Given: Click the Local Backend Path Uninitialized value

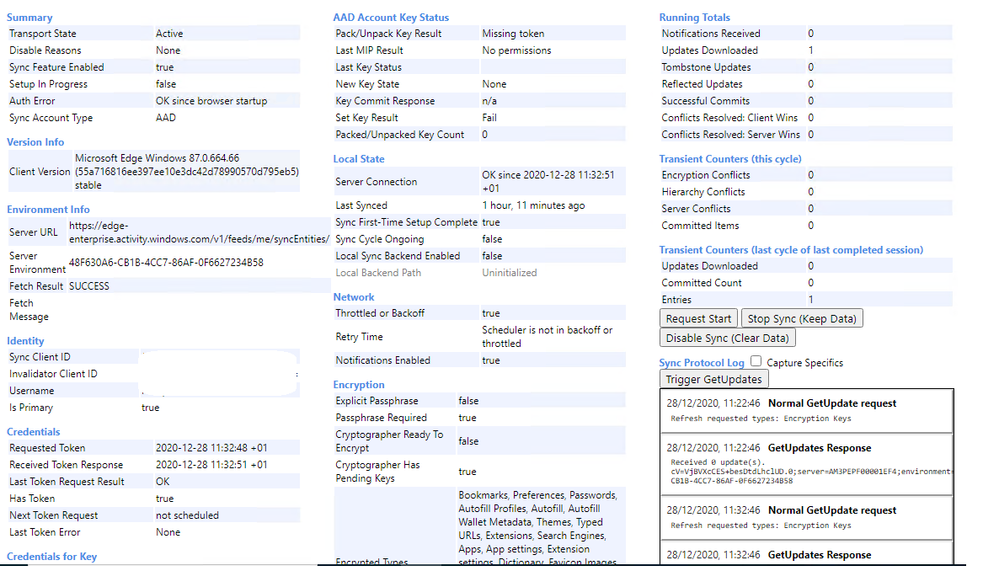Looking at the screenshot, I should (x=509, y=272).
